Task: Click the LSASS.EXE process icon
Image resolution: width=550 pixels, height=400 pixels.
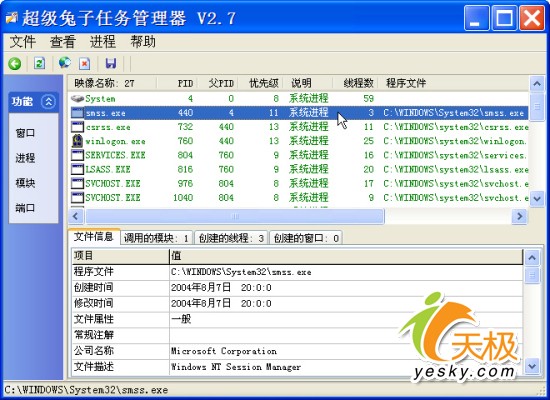Action: click(x=77, y=169)
